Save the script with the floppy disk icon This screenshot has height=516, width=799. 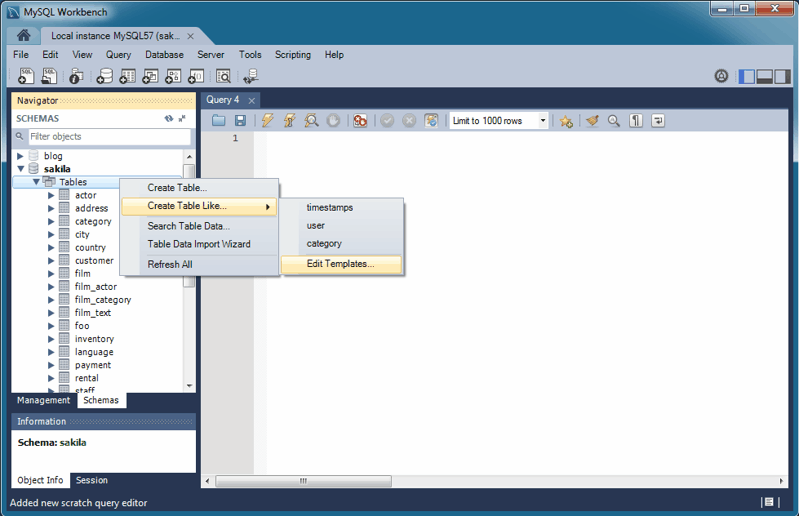click(240, 121)
